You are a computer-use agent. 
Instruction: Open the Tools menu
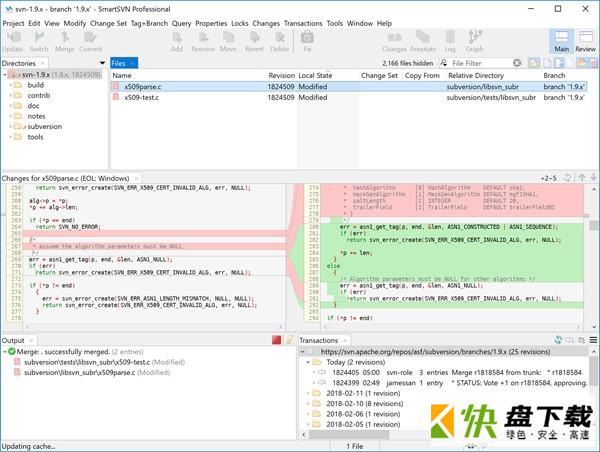click(334, 23)
